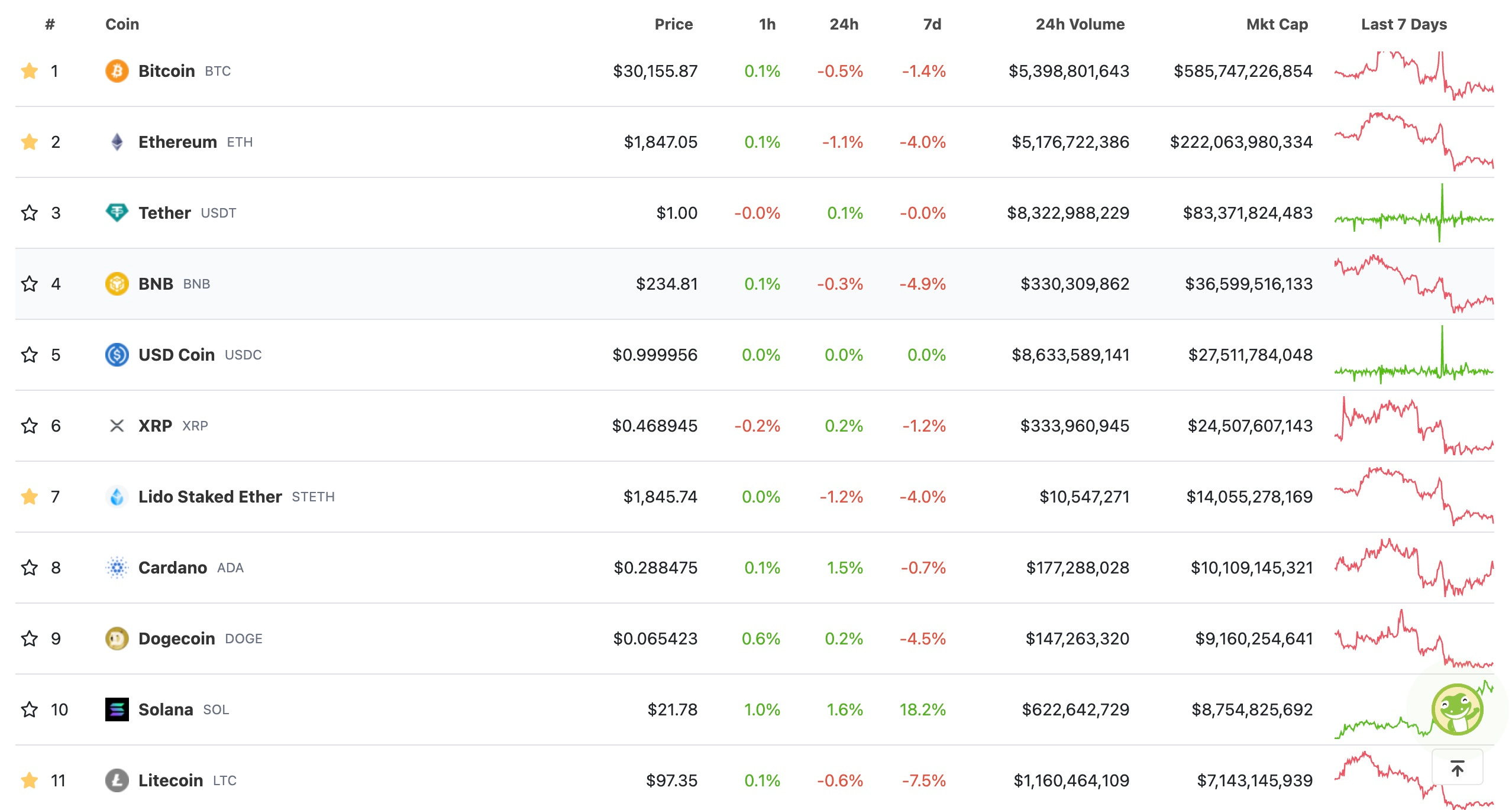Open the Ethereum coin page link
This screenshot has width=1512, height=810.
[177, 142]
